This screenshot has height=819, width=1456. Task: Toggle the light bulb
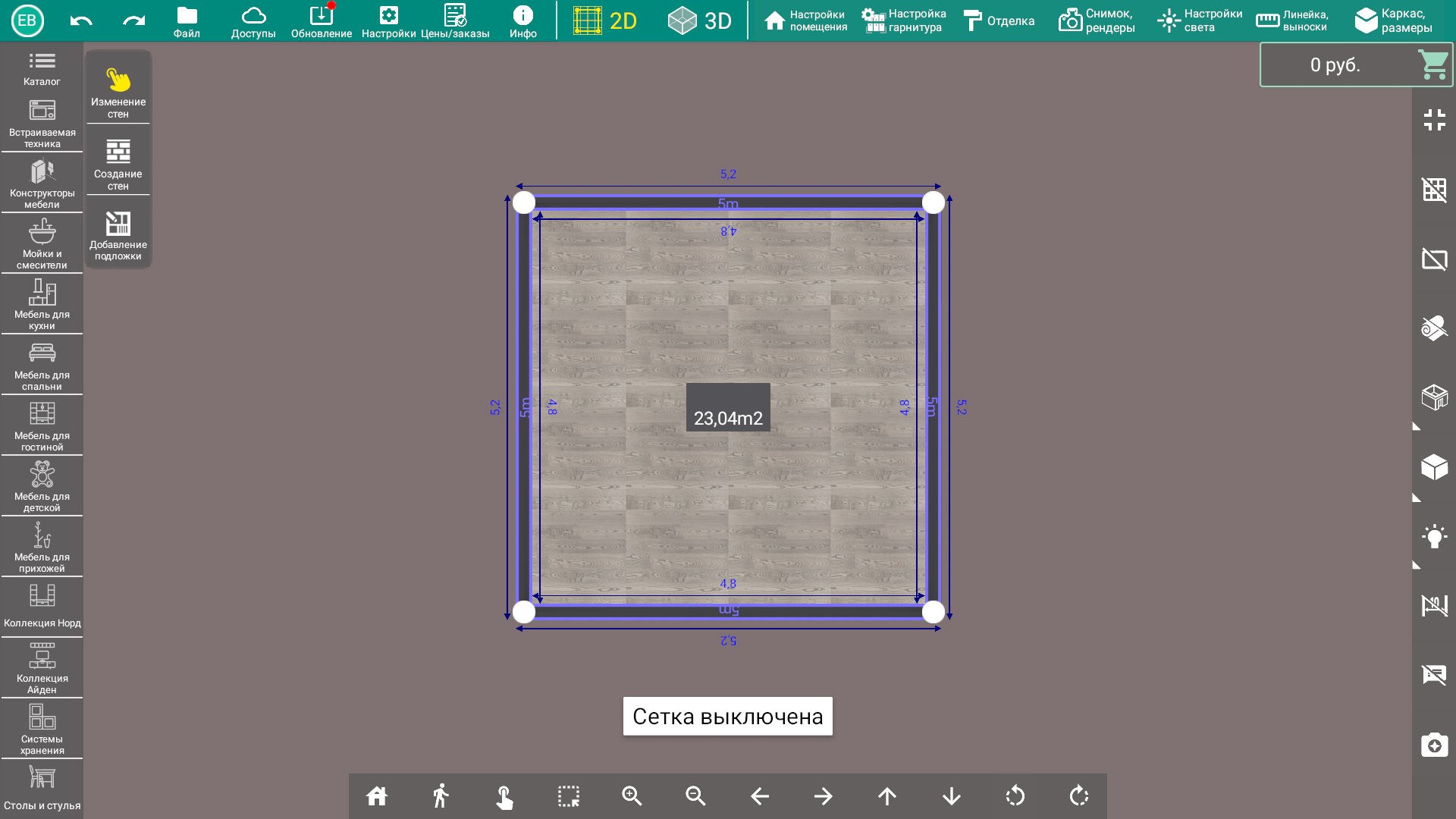[1434, 536]
